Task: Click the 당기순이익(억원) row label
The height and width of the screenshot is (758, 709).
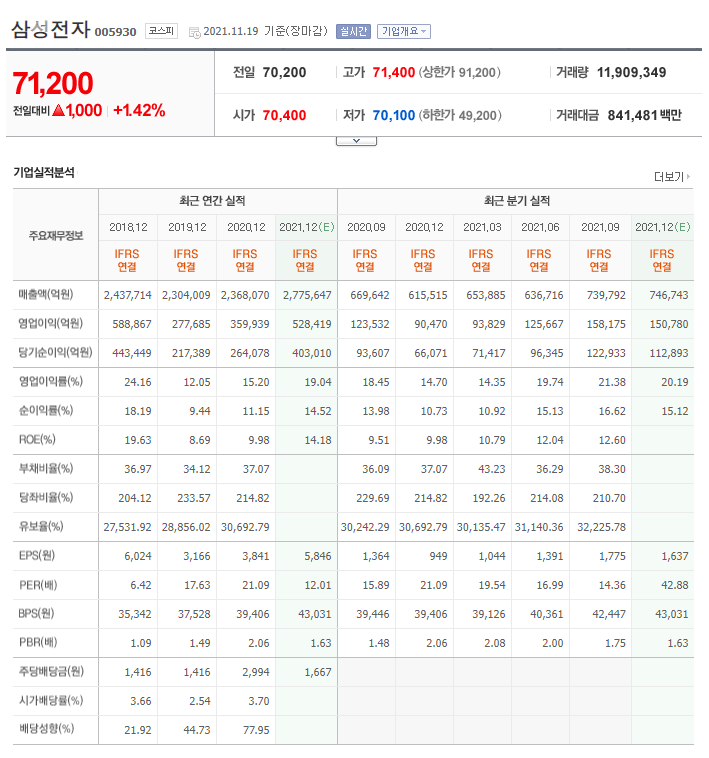Action: (x=56, y=352)
